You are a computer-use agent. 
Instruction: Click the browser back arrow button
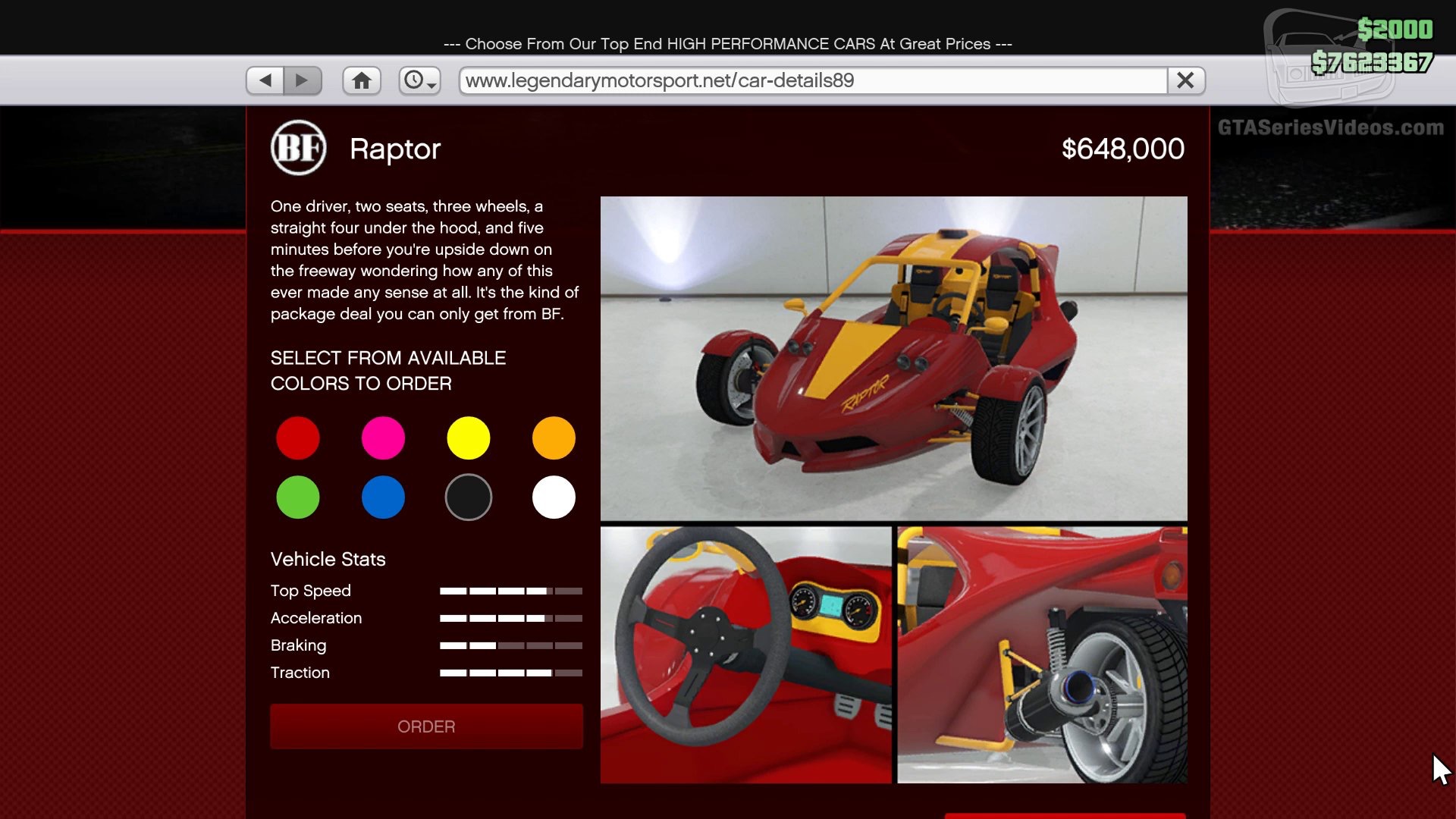[265, 80]
